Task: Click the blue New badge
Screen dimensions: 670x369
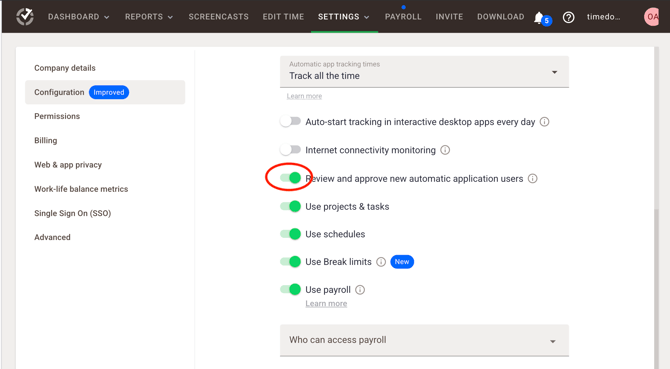Action: click(x=402, y=262)
